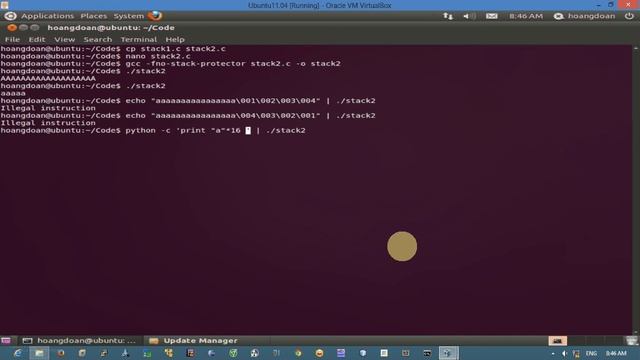Open the Places menu
Screen dimensions: 640x360
pos(93,16)
